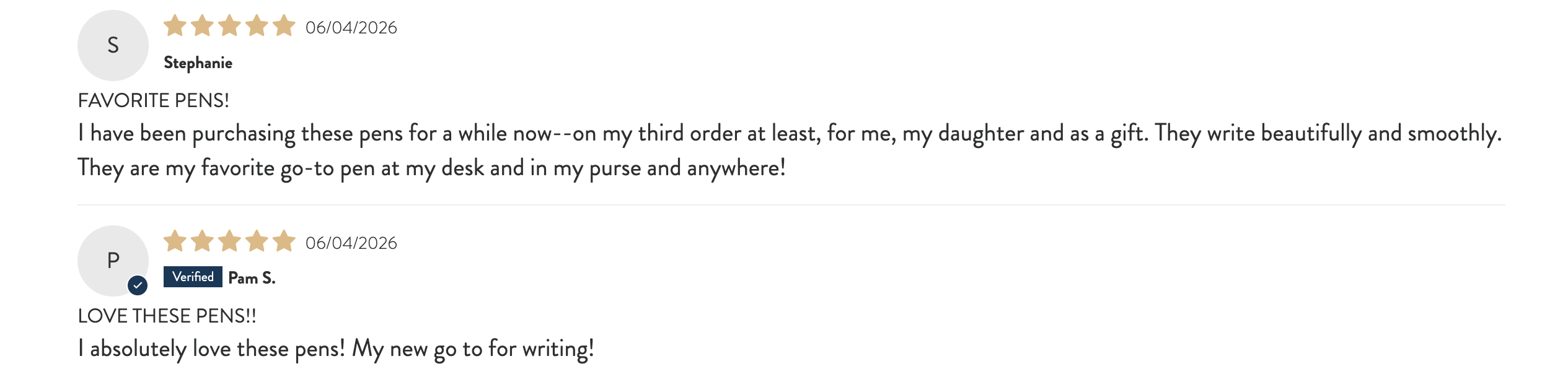Click the second star of Pam's rating
The height and width of the screenshot is (369, 1568).
(202, 241)
